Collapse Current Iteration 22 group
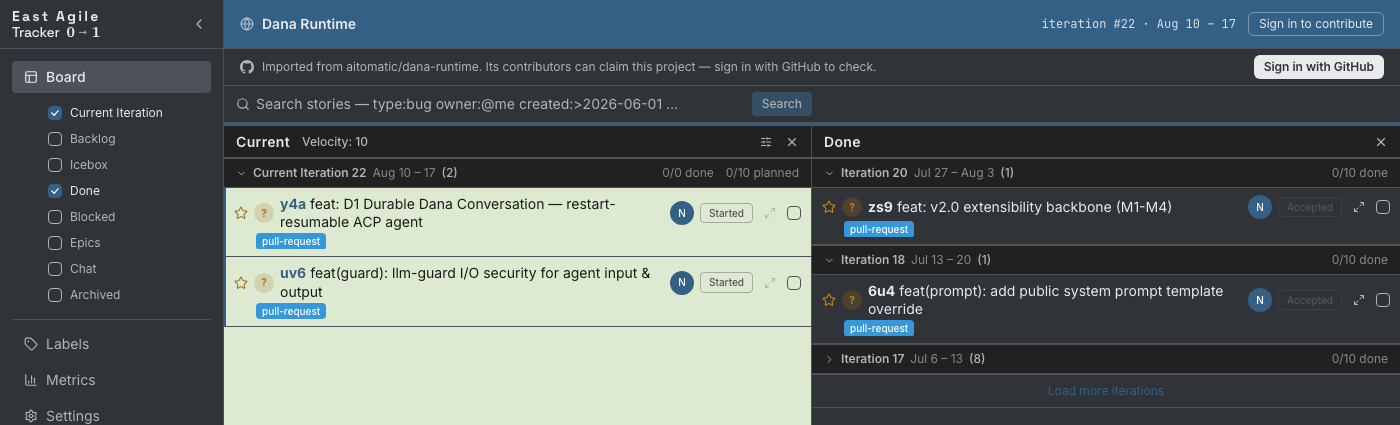The width and height of the screenshot is (1400, 425). click(x=241, y=173)
